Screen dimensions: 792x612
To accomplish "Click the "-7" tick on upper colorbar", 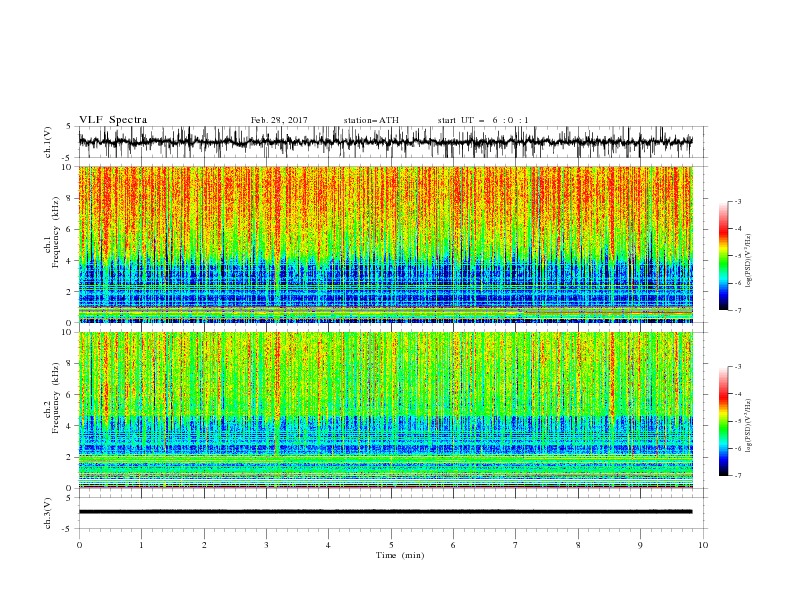I will [x=738, y=310].
